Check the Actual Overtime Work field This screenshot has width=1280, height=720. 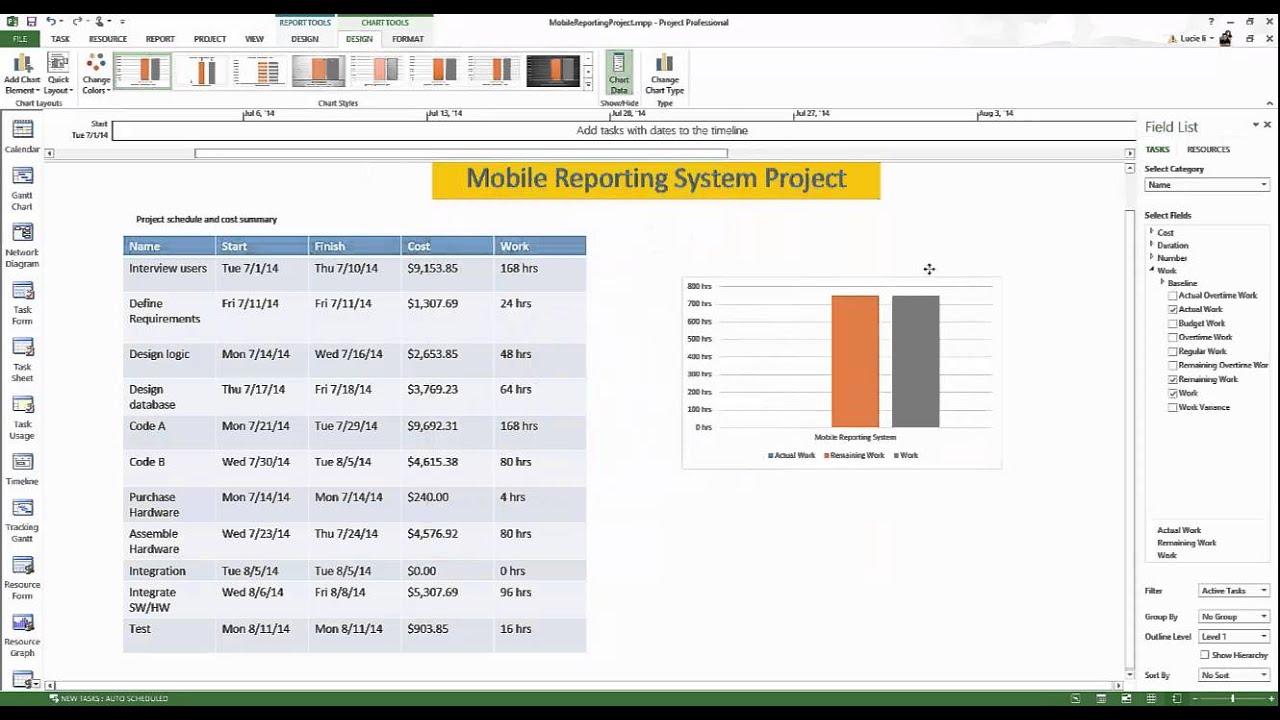1173,296
